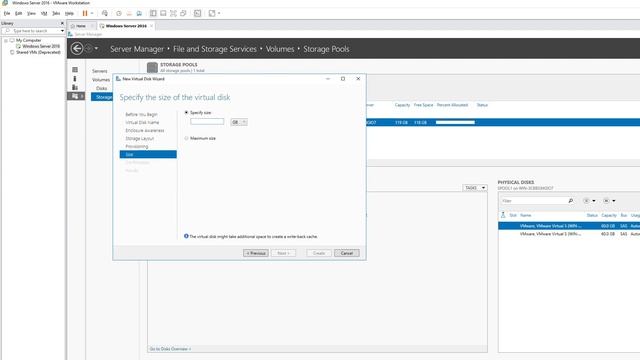This screenshot has height=360, width=640.
Task: Open the VMware File menu
Action: click(x=7, y=13)
